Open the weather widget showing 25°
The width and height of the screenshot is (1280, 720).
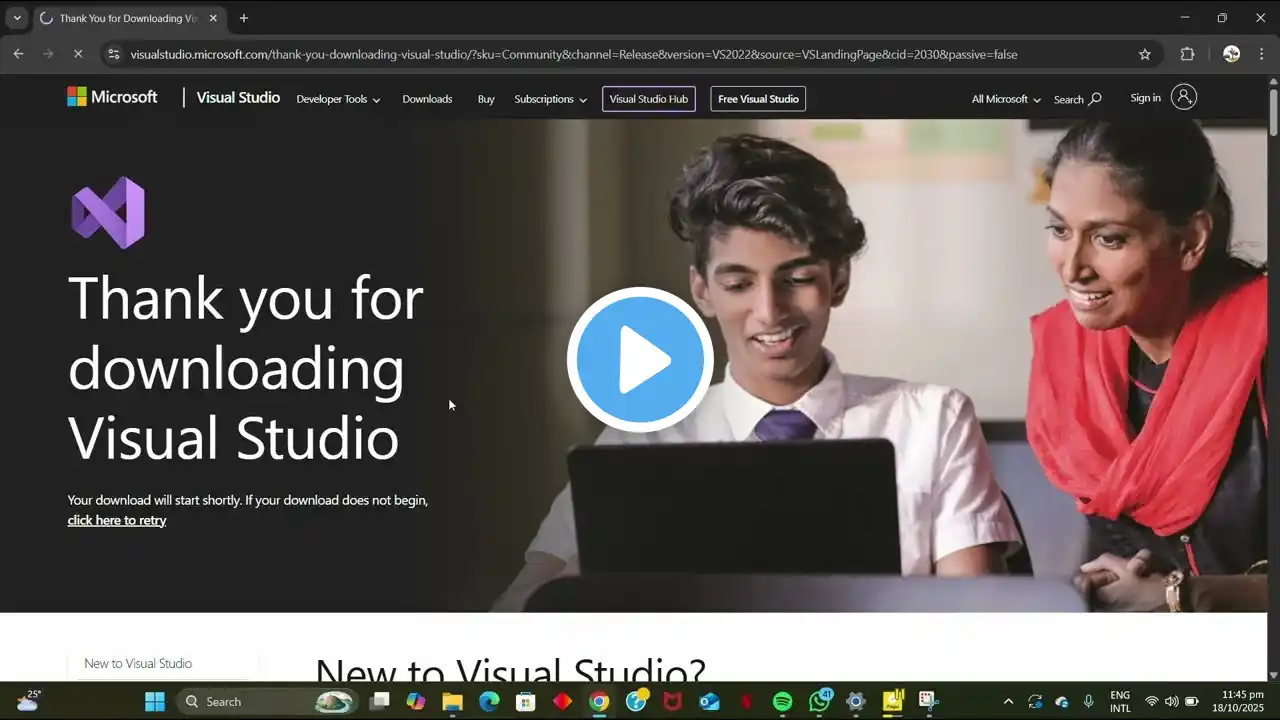click(x=28, y=701)
